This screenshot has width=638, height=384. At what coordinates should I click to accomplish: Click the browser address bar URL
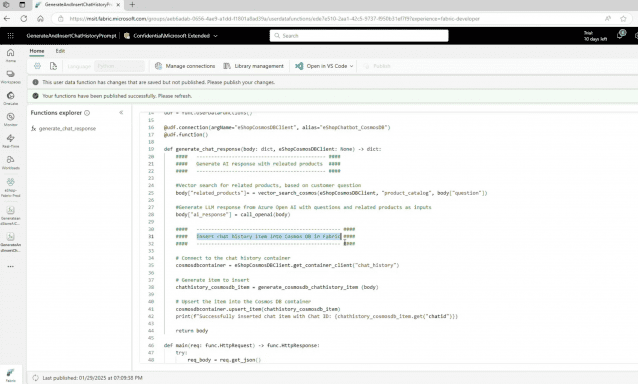coord(275,19)
